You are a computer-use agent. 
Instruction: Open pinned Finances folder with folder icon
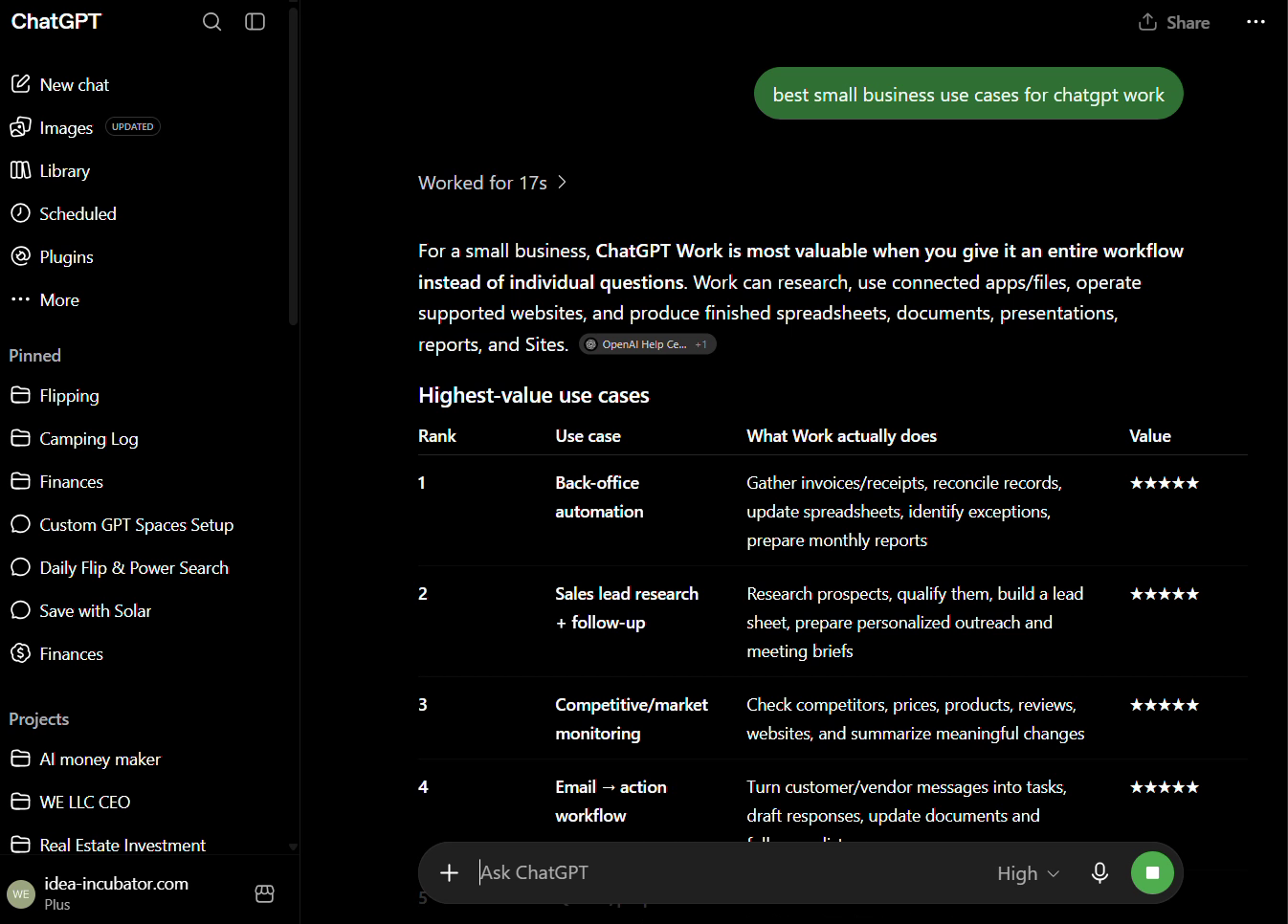pyautogui.click(x=57, y=481)
